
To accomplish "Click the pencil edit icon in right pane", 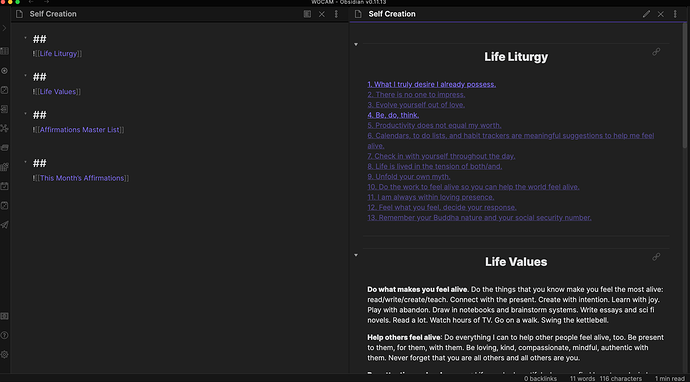I will (x=646, y=14).
